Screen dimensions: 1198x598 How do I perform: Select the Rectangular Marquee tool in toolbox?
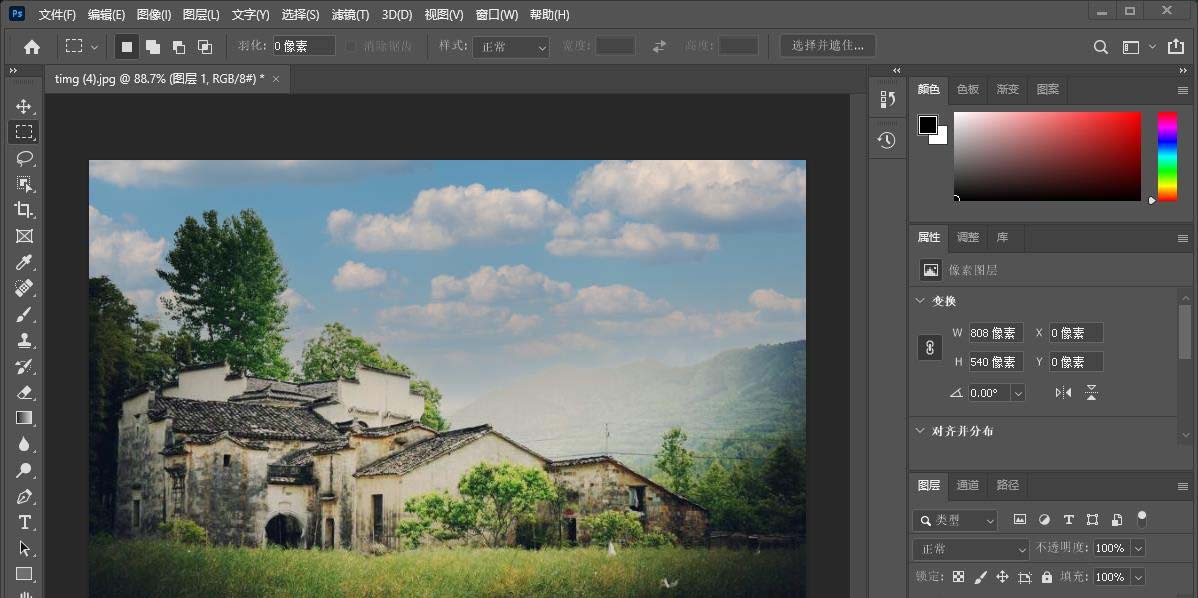tap(24, 132)
